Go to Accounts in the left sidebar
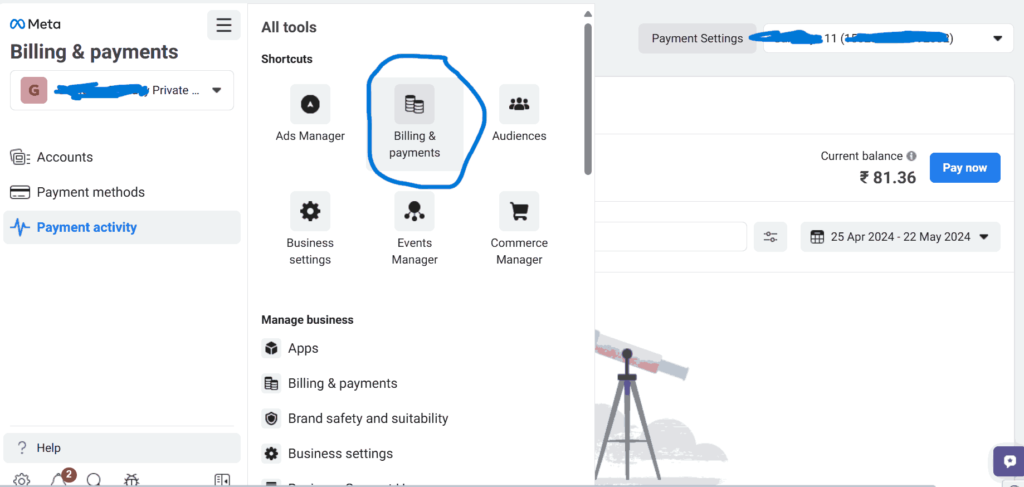The height and width of the screenshot is (487, 1024). (64, 157)
